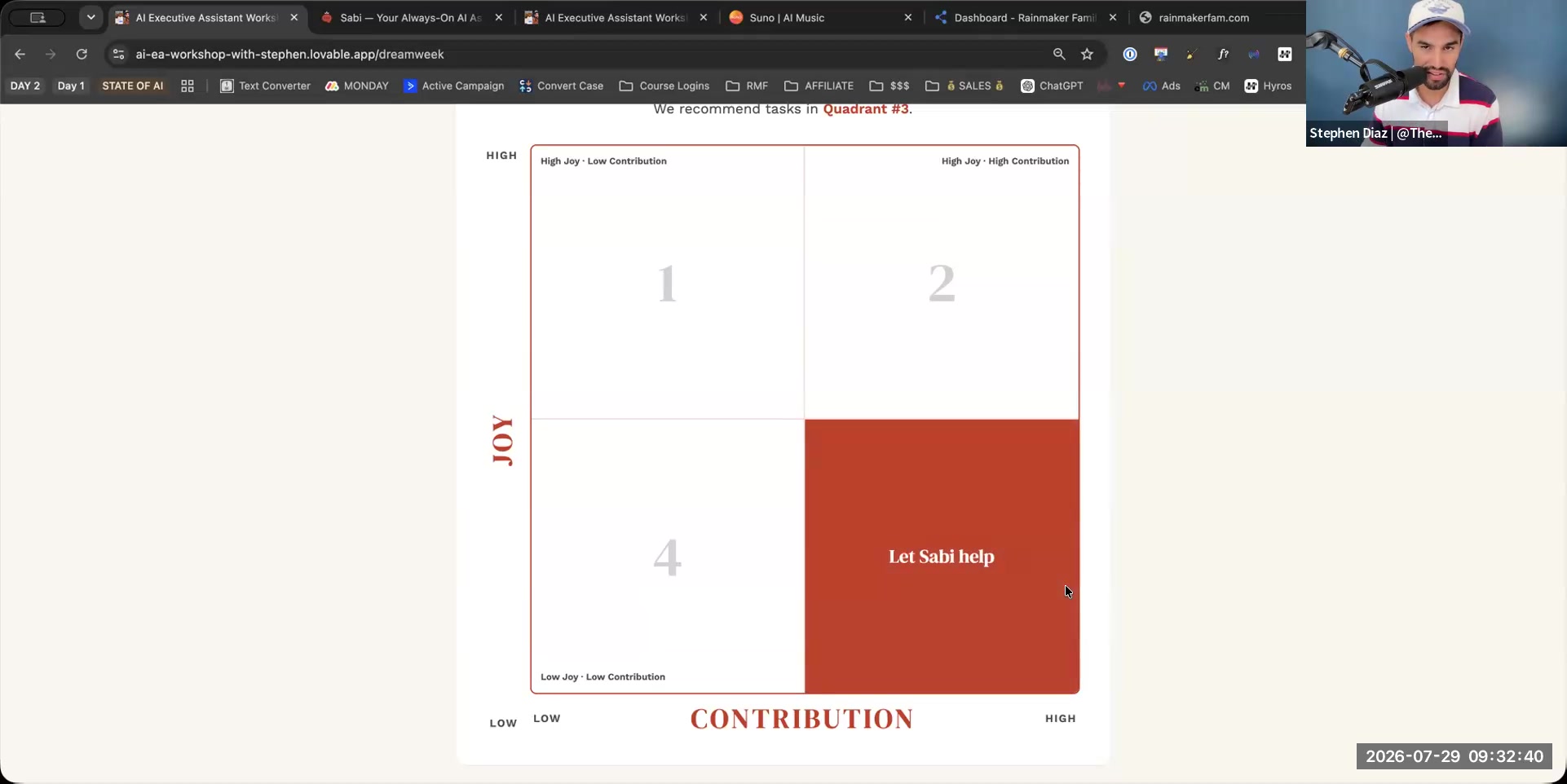1567x784 pixels.
Task: Open the MONDAY bookmark
Action: 357,86
